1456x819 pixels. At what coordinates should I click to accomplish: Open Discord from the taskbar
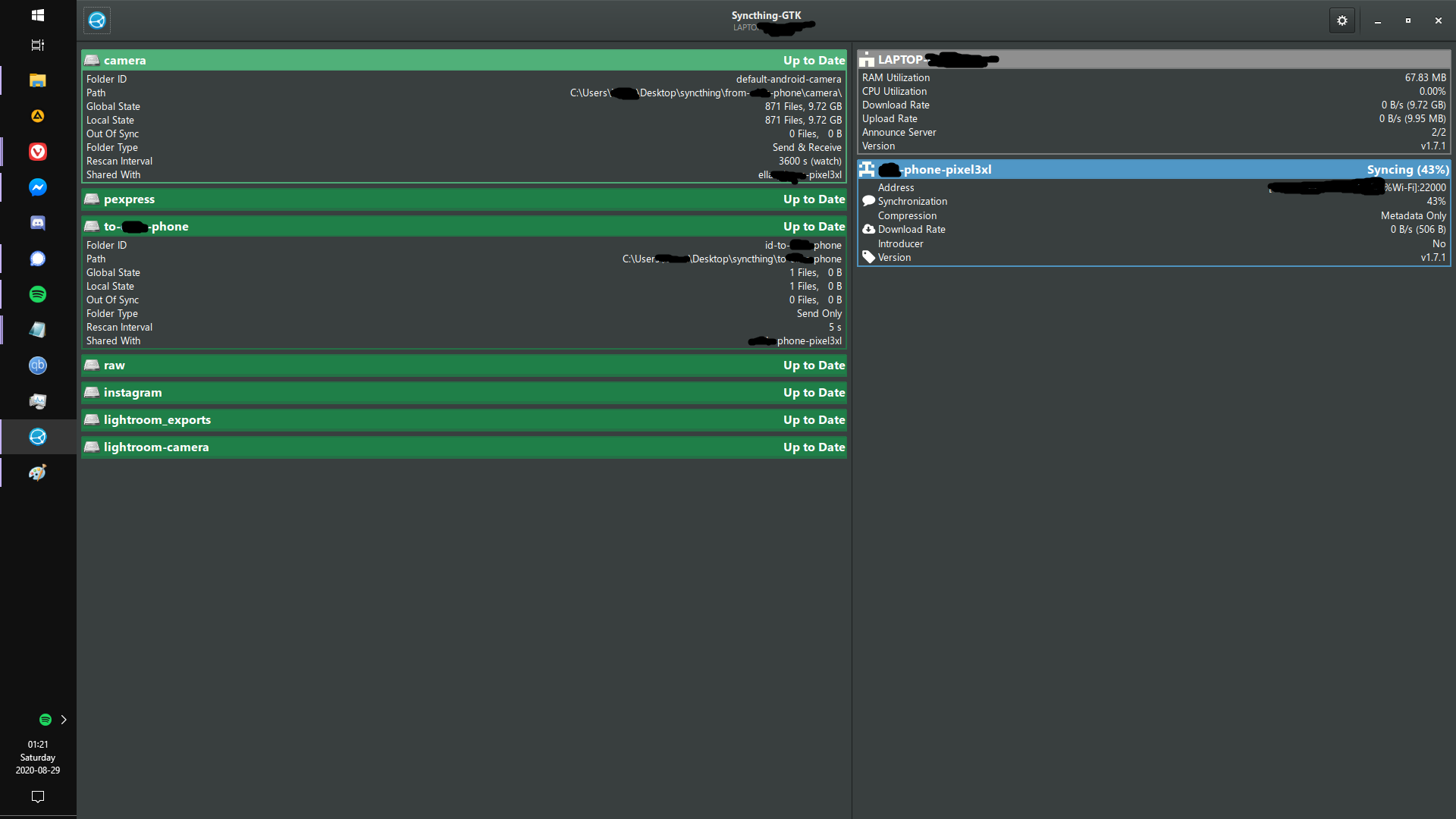click(37, 223)
